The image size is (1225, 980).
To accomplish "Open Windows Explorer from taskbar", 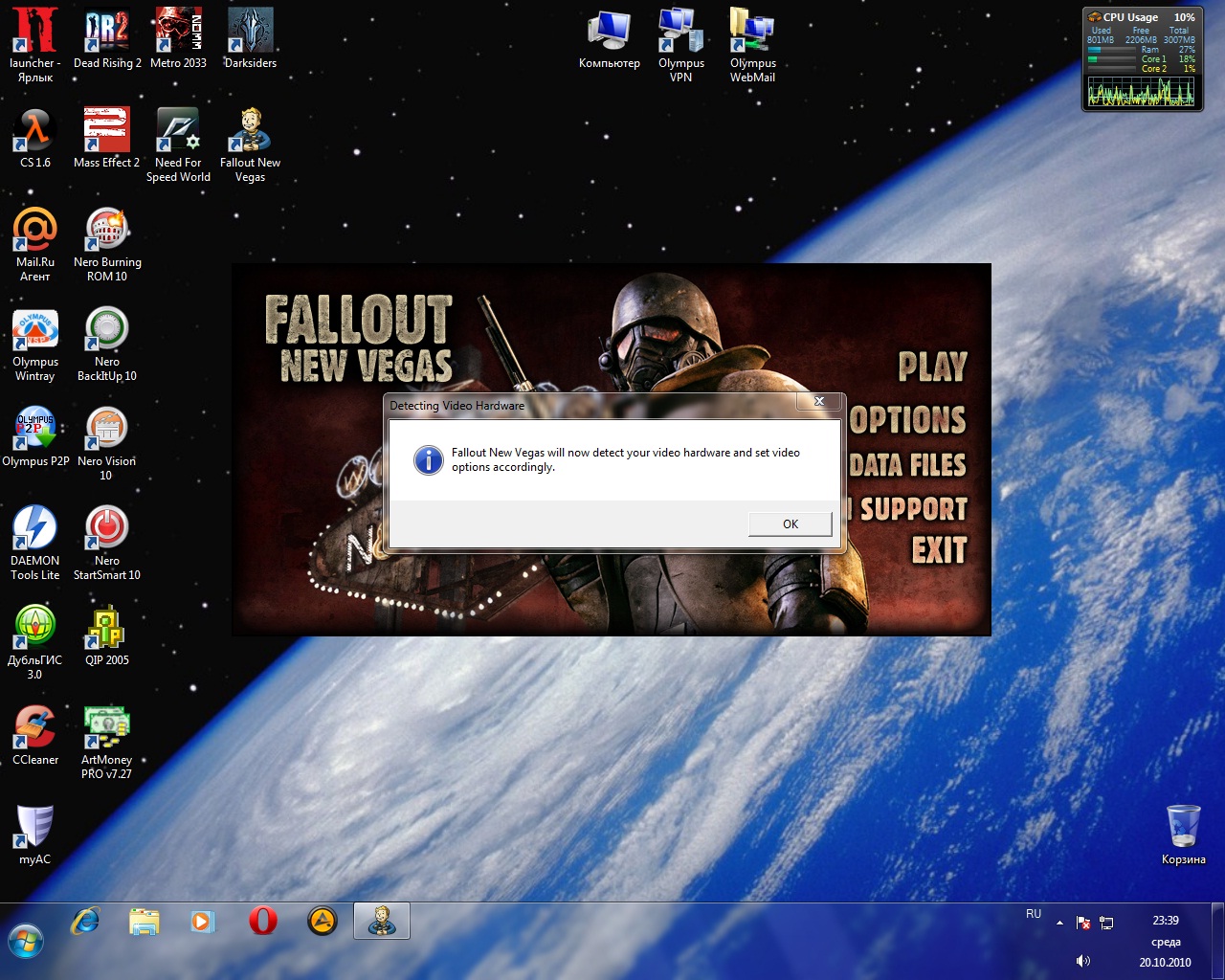I will click(145, 921).
